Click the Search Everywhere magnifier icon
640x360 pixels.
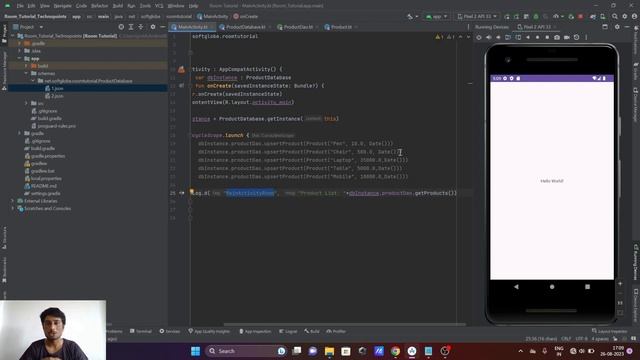click(615, 16)
